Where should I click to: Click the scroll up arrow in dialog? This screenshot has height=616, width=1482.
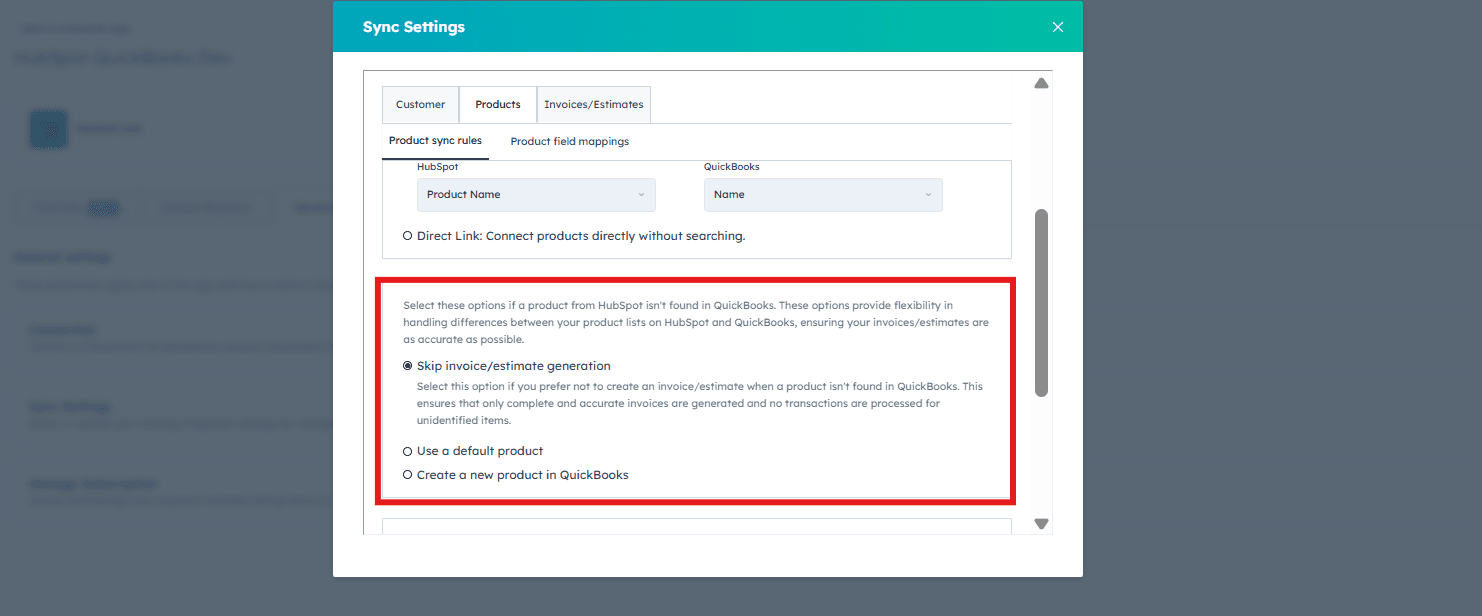coord(1041,83)
